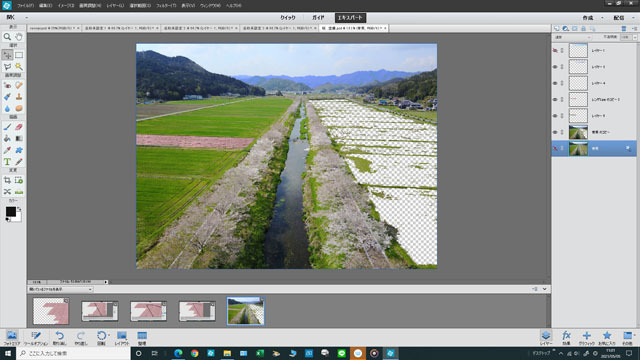Select the Crop tool
Viewport: 640px width, 360px height.
(x=7, y=180)
